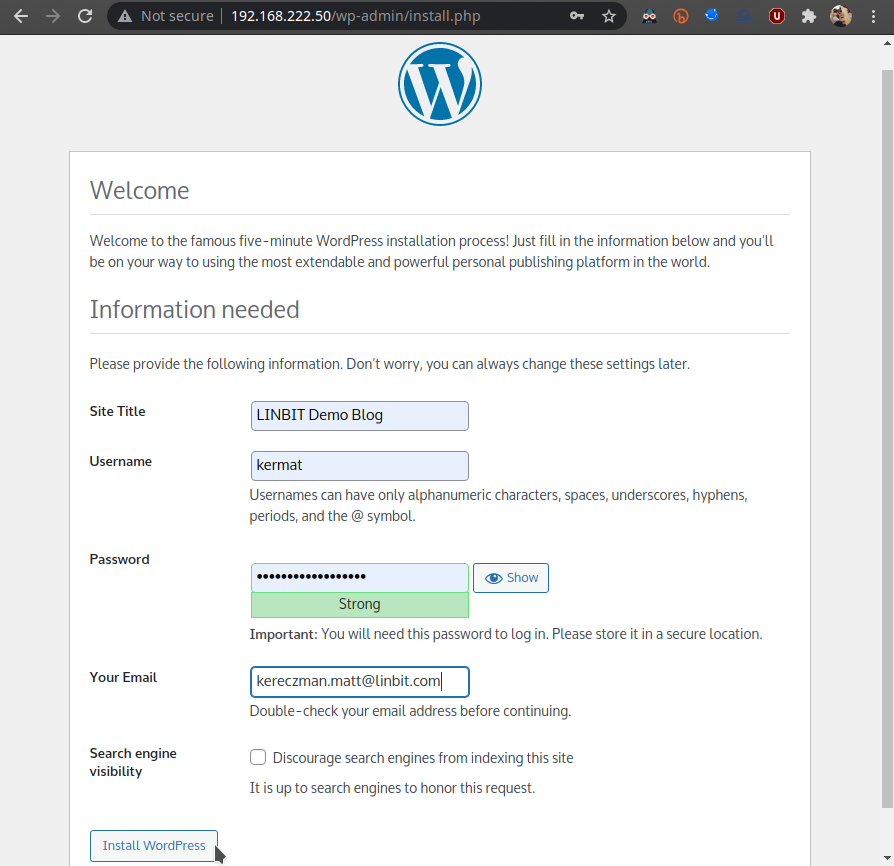Click the scrollbar up arrow
This screenshot has height=866, width=894.
pos(887,43)
